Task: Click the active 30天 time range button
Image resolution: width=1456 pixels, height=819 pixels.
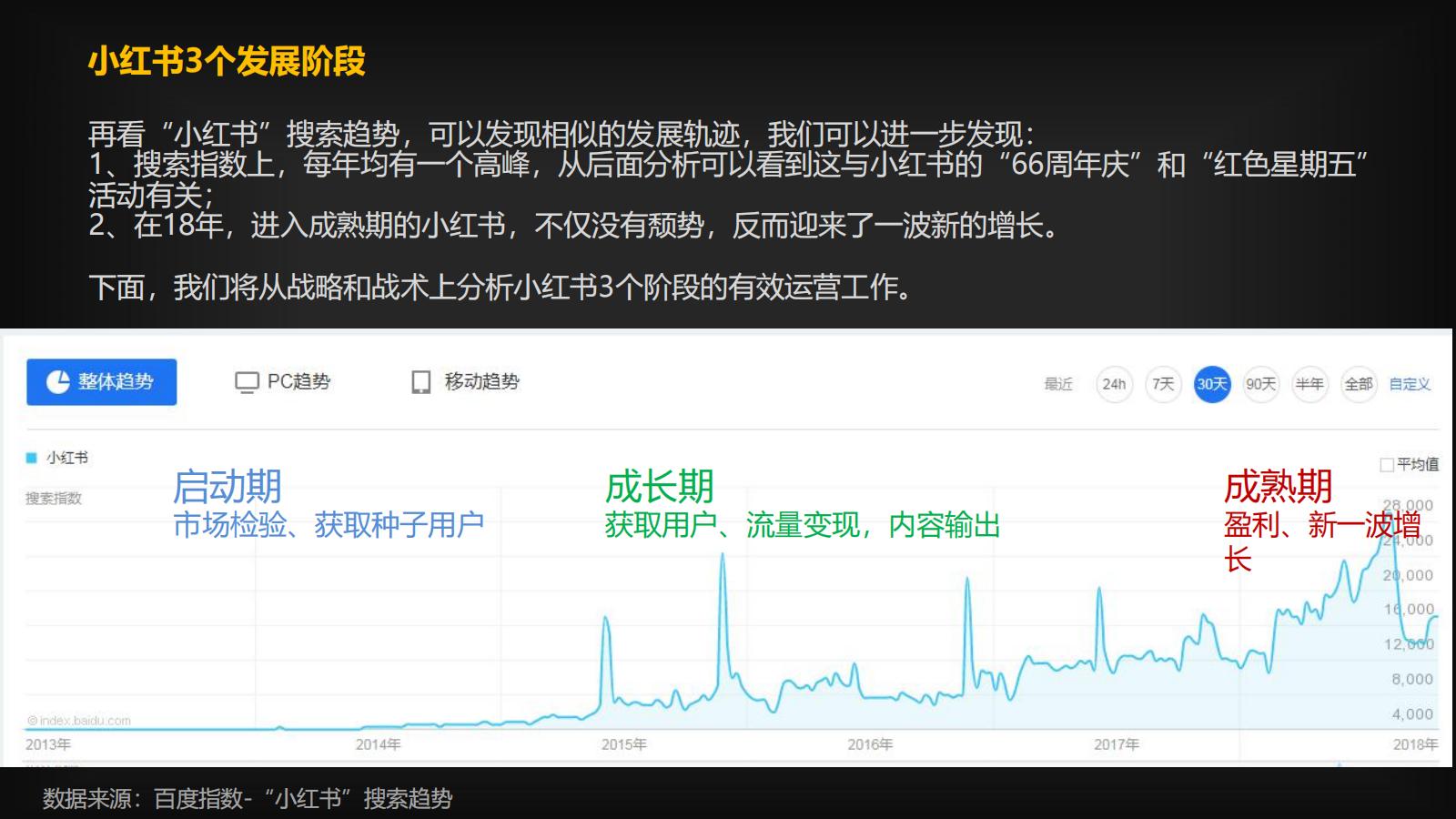Action: tap(1214, 385)
